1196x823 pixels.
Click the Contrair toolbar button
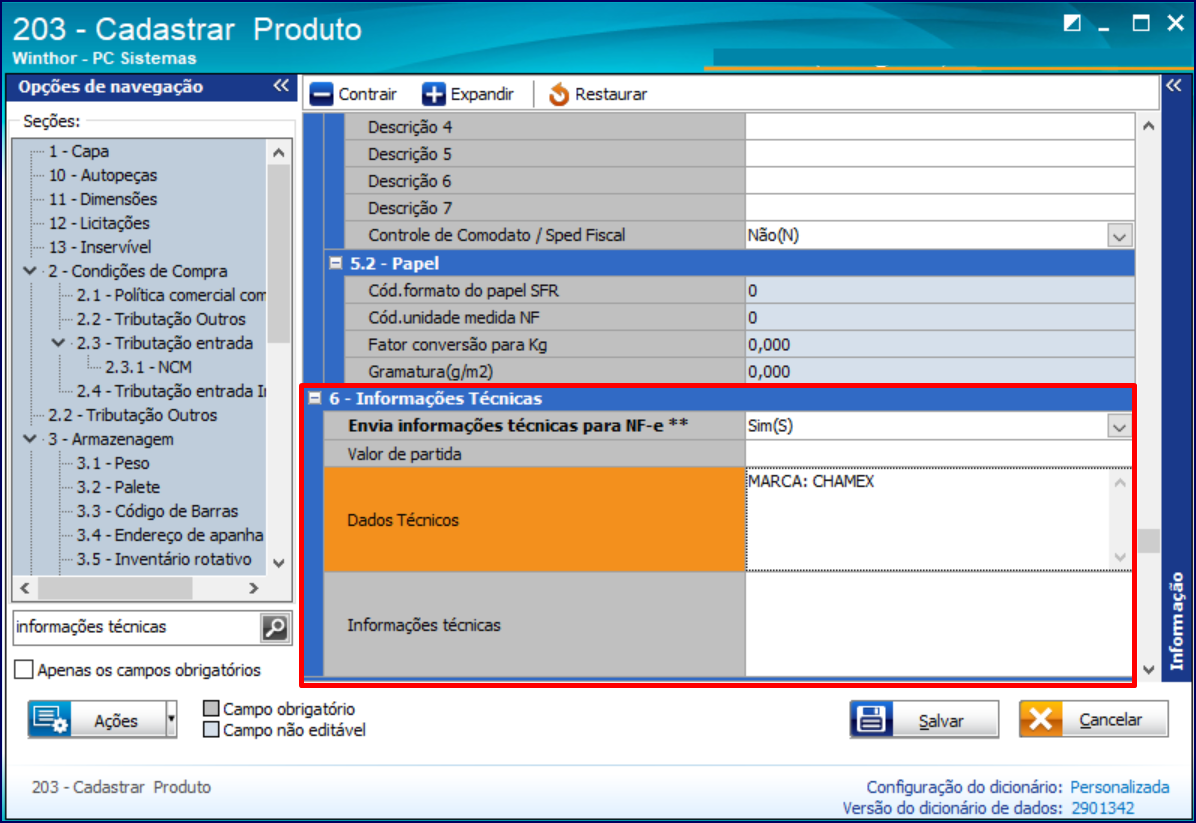tap(354, 95)
